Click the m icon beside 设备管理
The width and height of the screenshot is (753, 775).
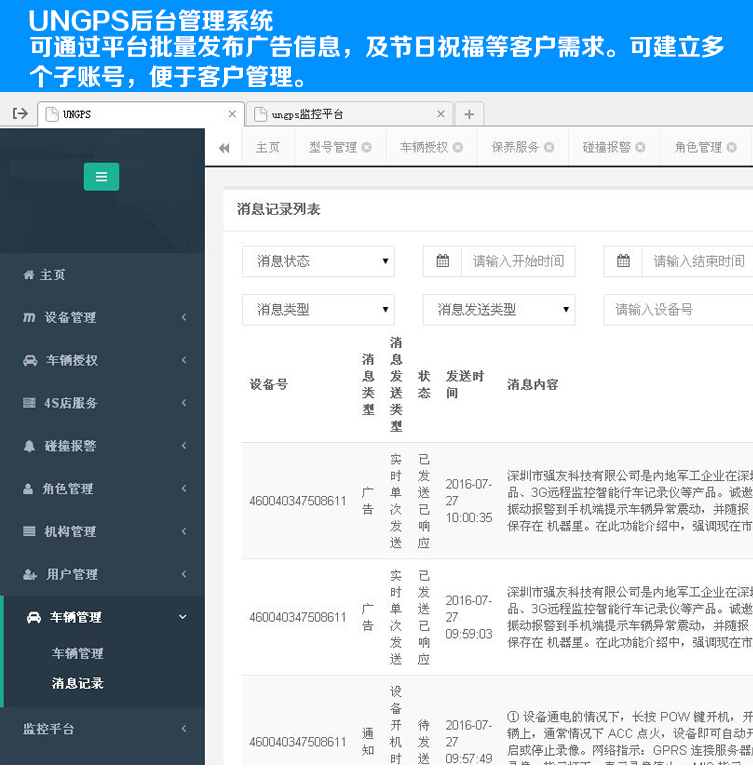[29, 317]
